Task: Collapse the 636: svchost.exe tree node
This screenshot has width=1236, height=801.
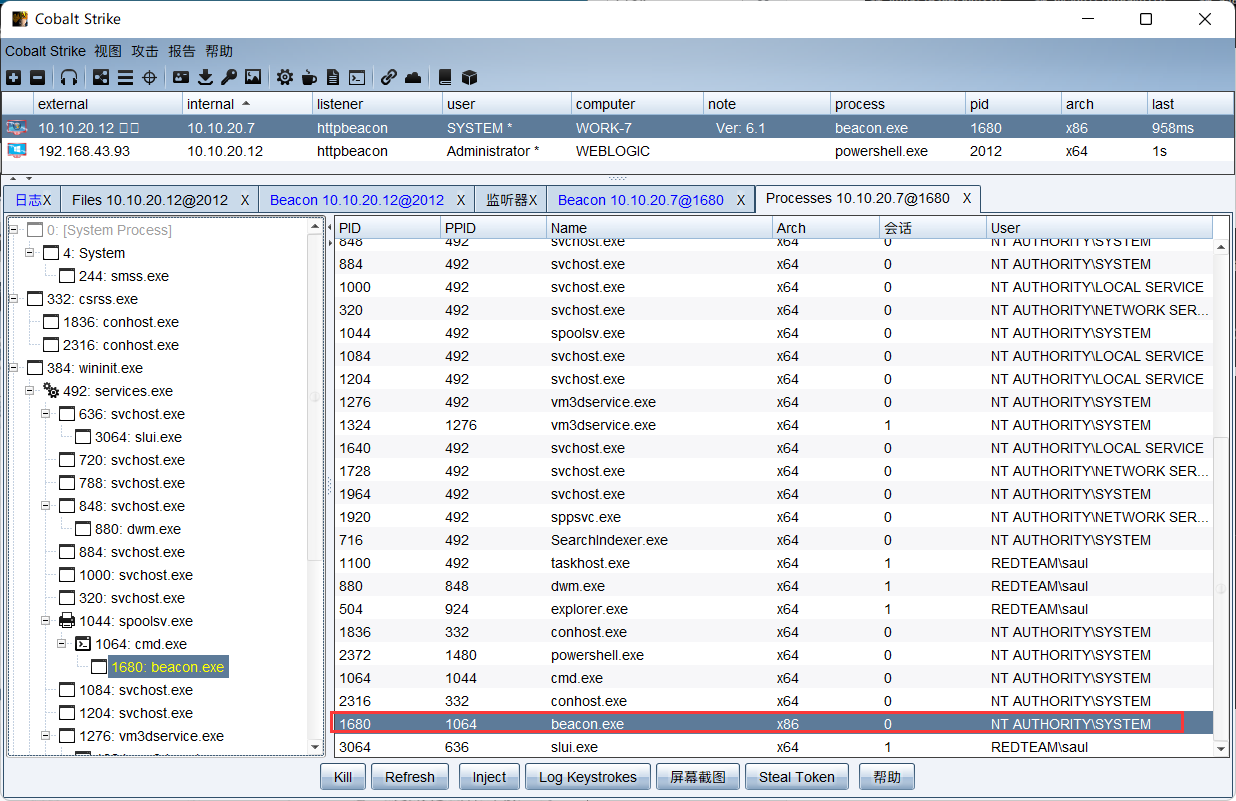Action: click(46, 414)
